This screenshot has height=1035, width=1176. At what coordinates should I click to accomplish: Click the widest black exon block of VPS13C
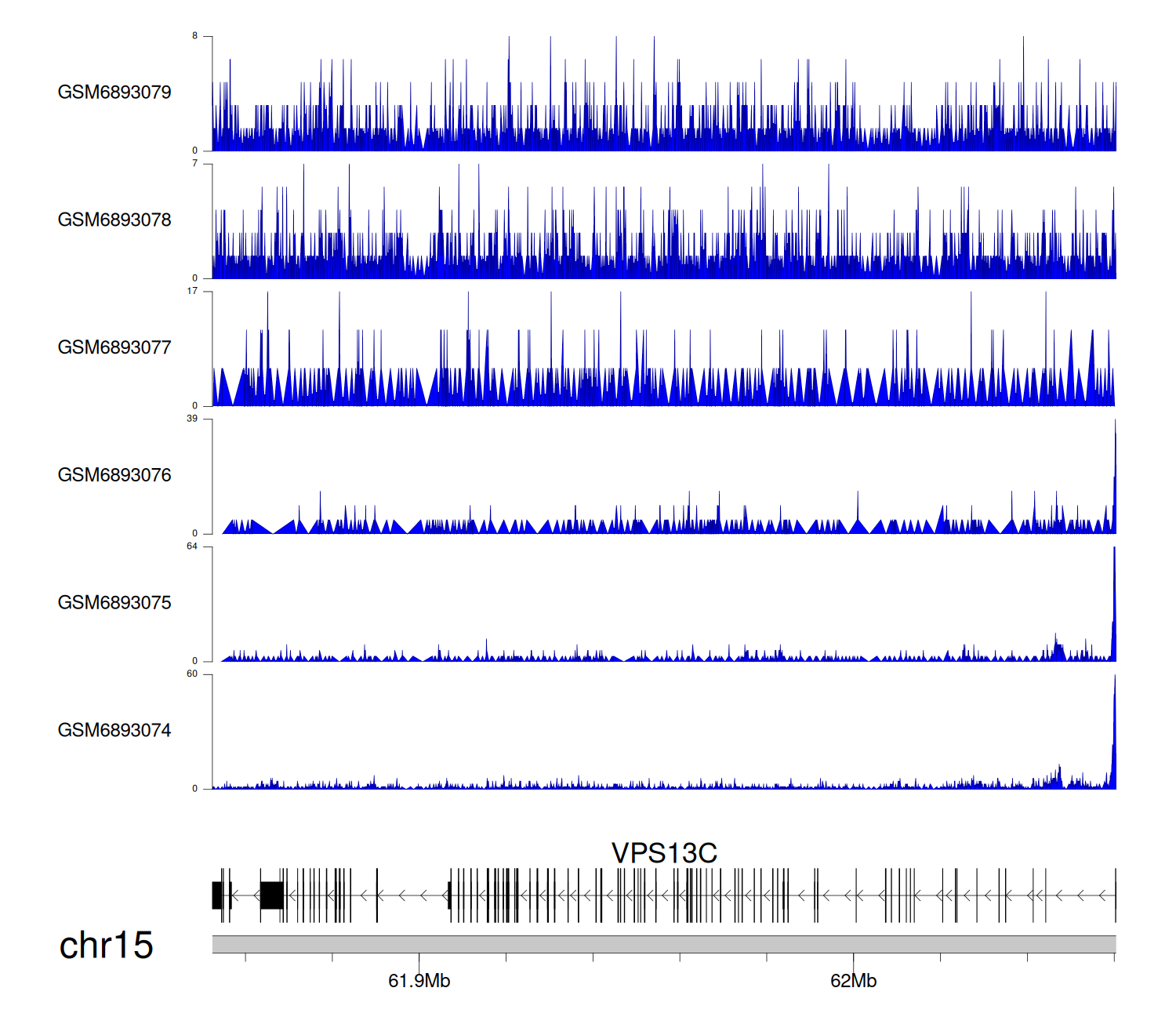pyautogui.click(x=271, y=895)
